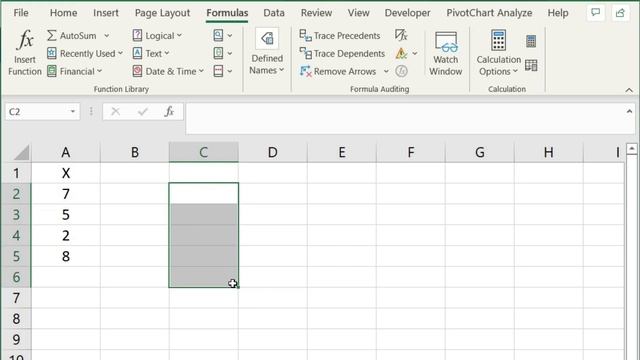640x360 pixels.
Task: Open the File tab
Action: tap(21, 13)
